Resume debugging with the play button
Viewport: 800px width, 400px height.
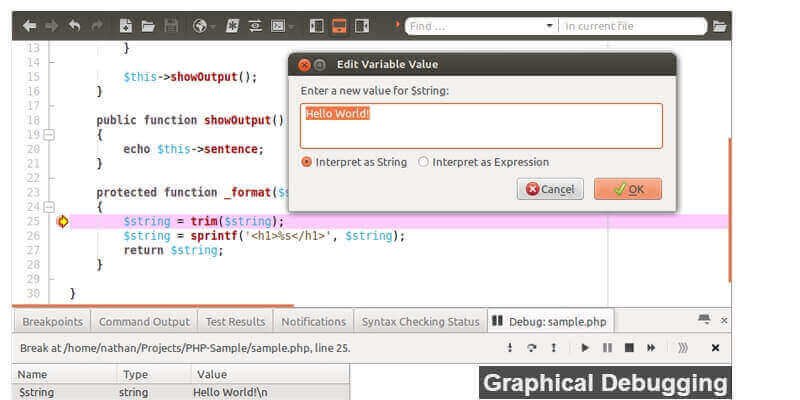(x=585, y=348)
